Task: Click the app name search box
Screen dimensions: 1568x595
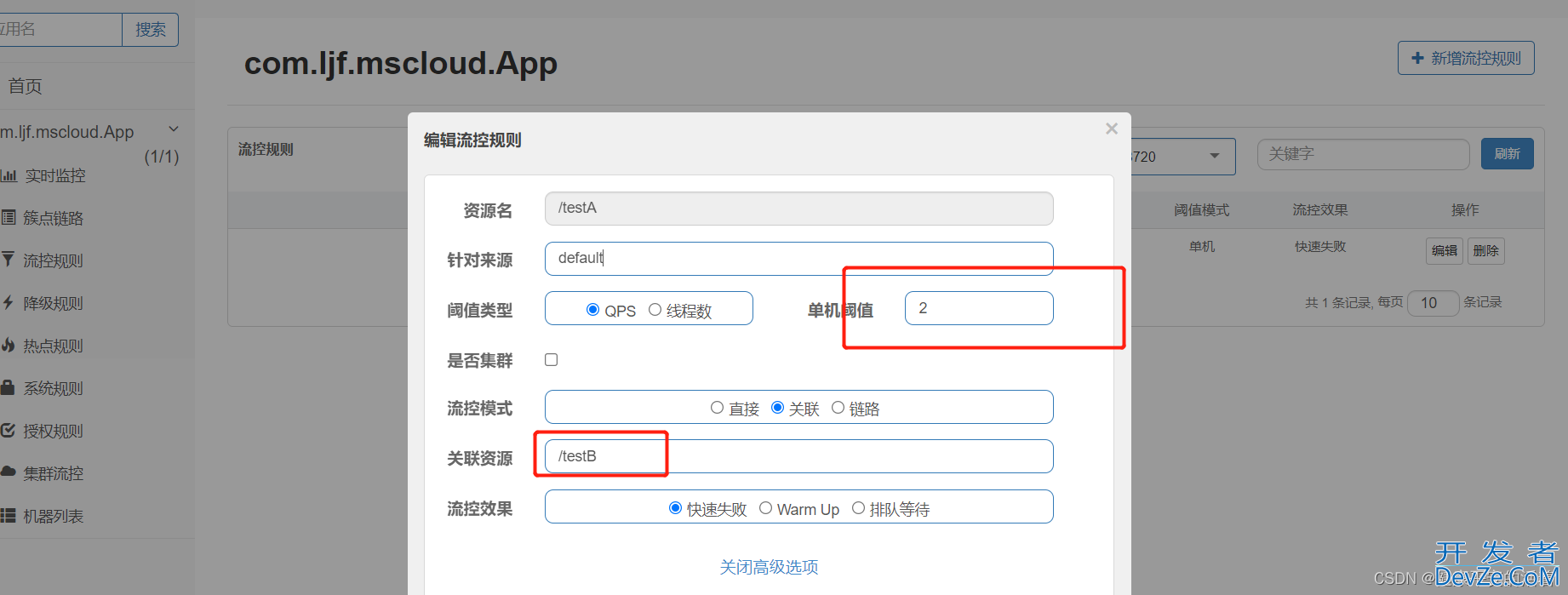Action: point(60,30)
